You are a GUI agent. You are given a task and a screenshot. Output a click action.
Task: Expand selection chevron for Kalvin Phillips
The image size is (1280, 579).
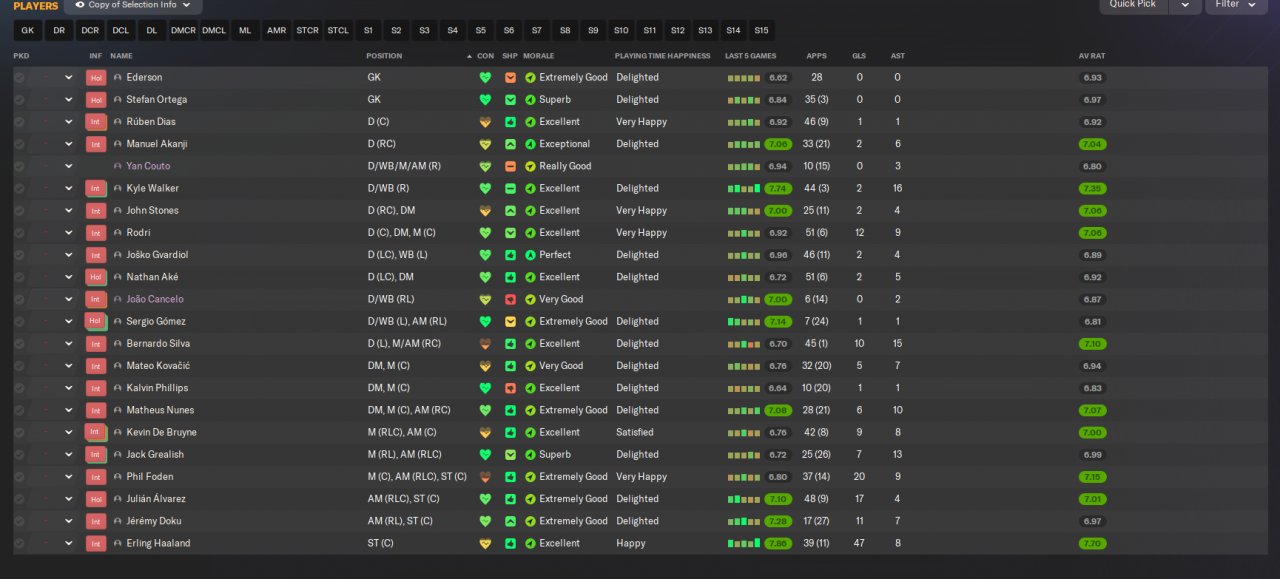tap(69, 388)
